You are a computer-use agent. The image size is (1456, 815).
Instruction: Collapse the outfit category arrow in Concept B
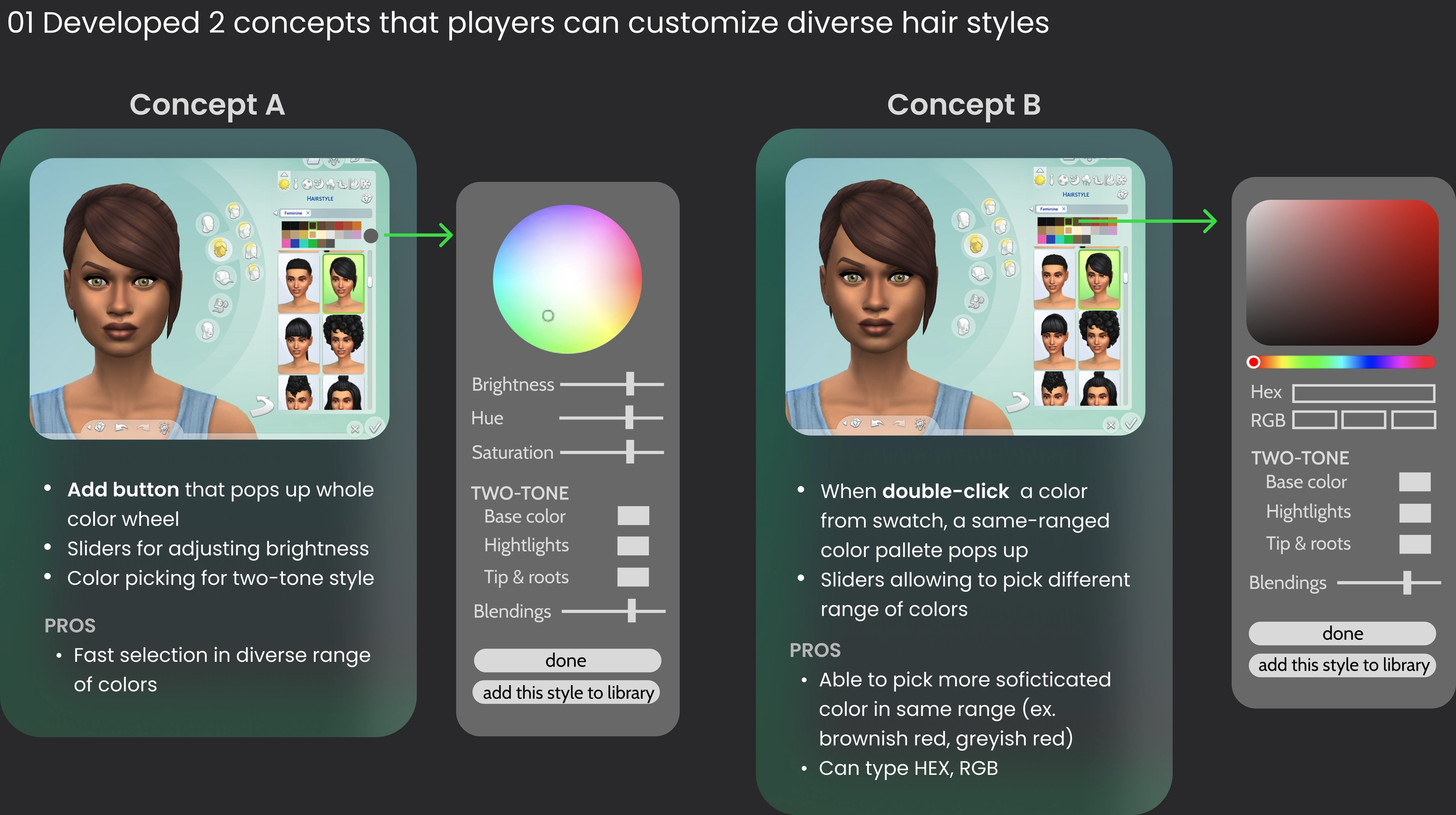tap(1040, 170)
